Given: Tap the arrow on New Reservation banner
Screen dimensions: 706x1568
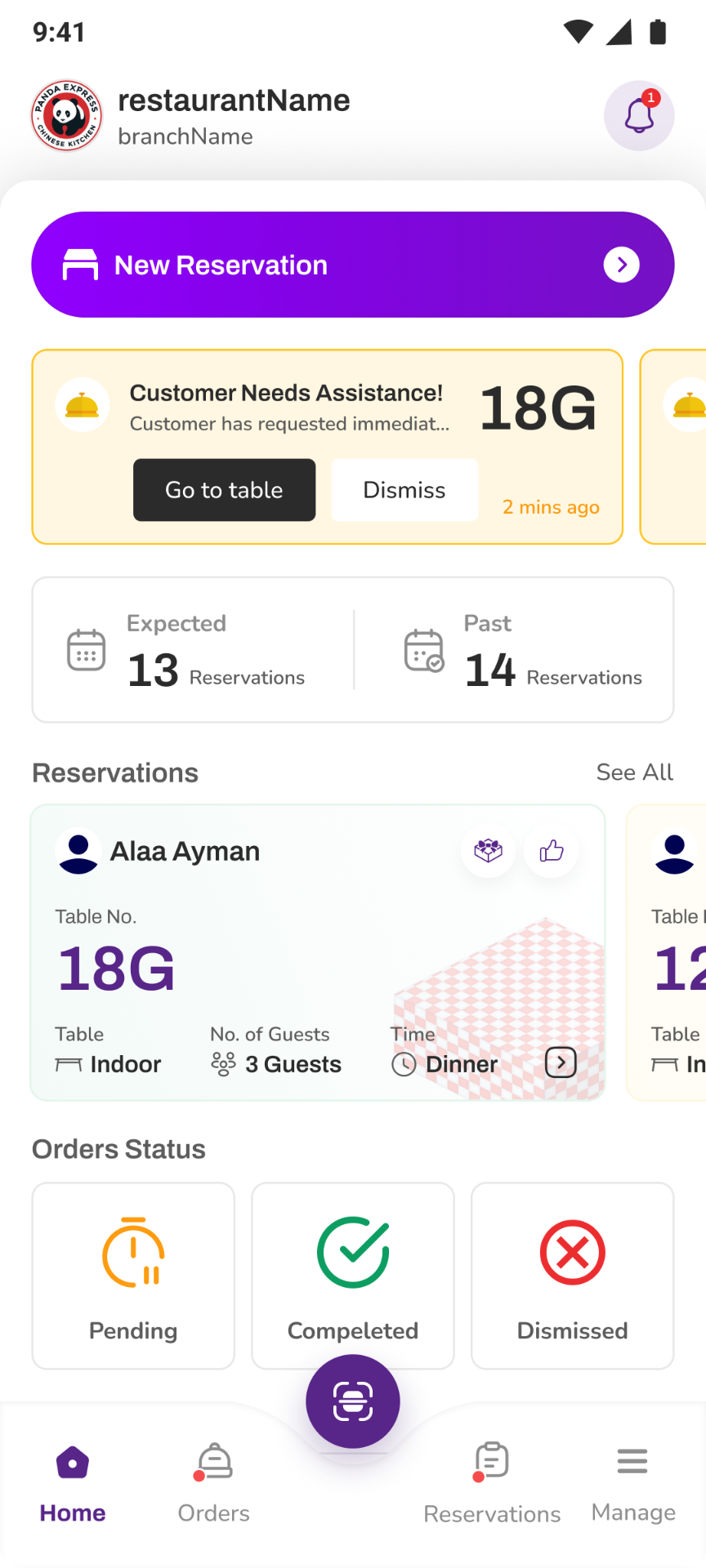Looking at the screenshot, I should coord(622,265).
